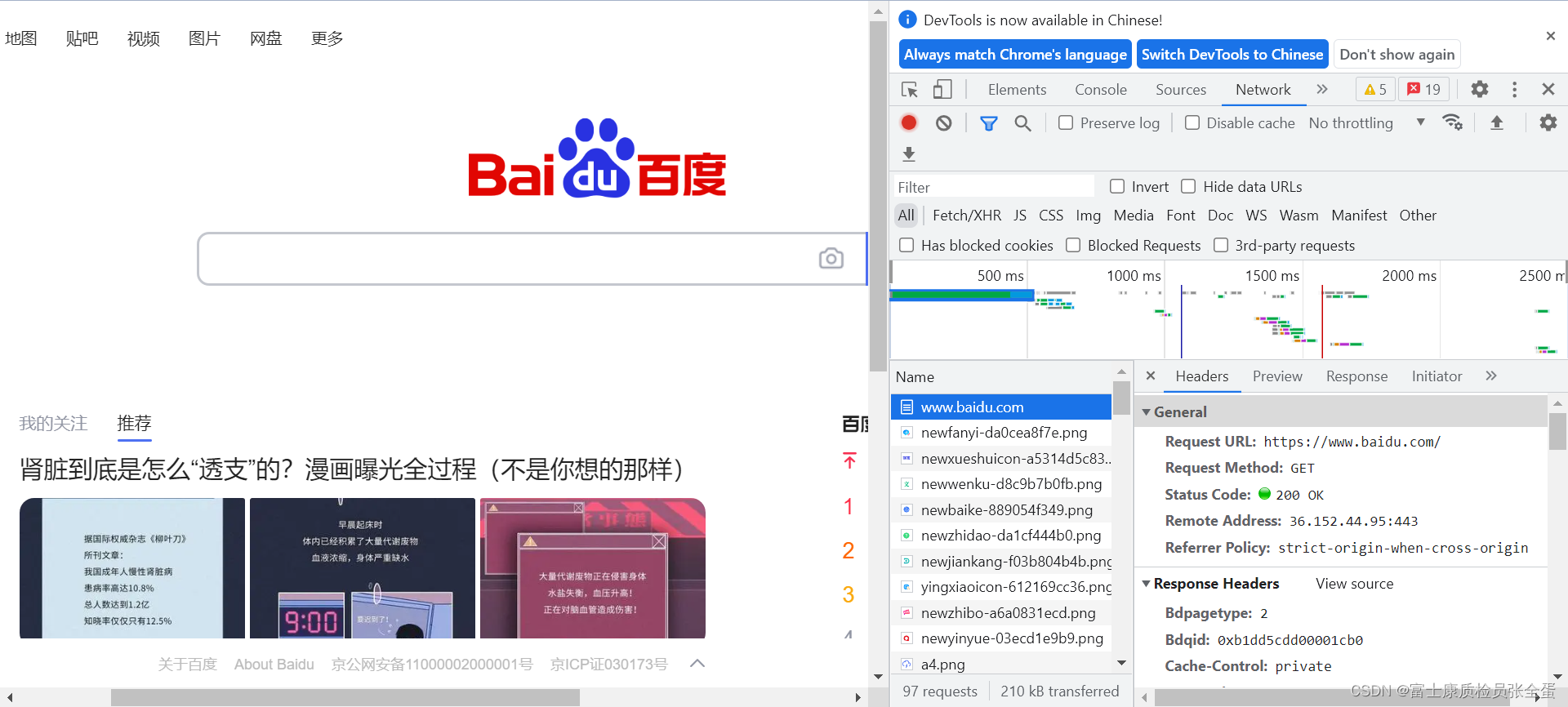Check the Blocked Requests checkbox

(x=1073, y=245)
